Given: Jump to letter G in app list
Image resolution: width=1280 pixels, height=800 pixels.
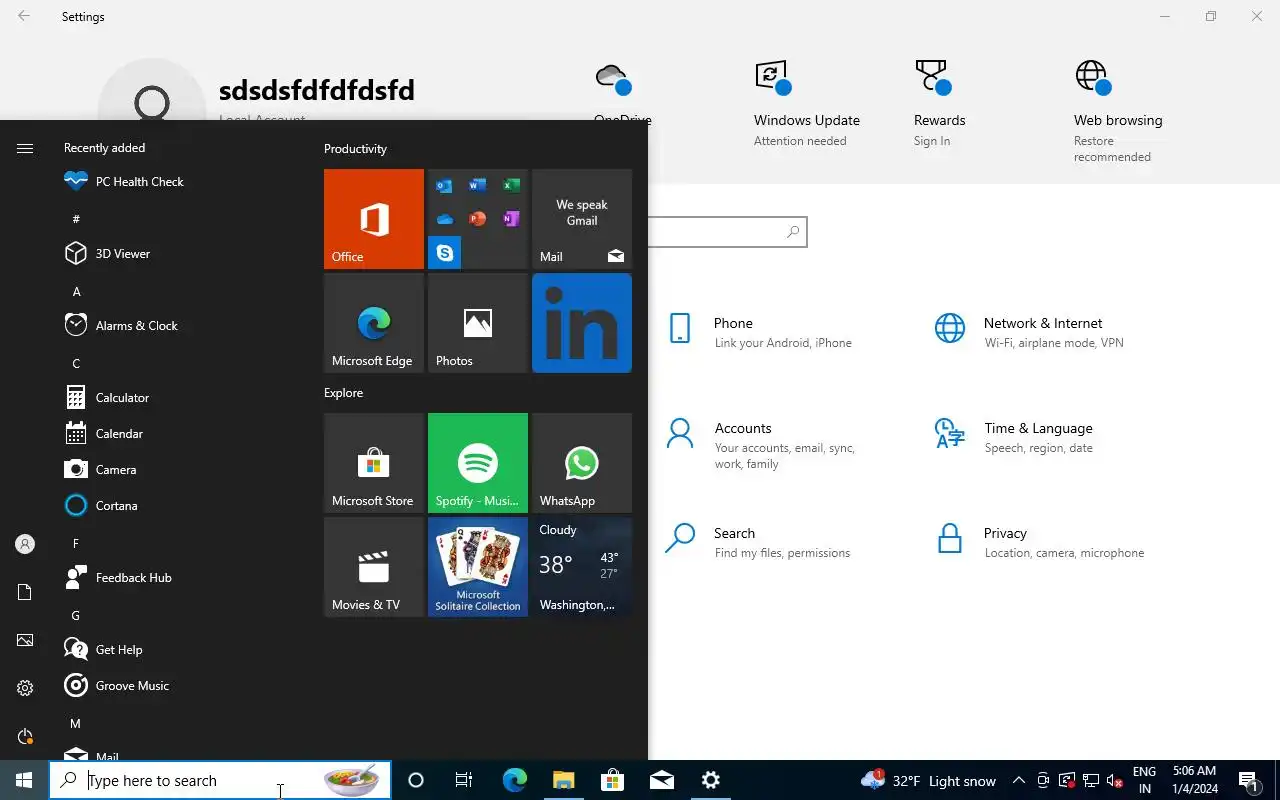Looking at the screenshot, I should 77,615.
